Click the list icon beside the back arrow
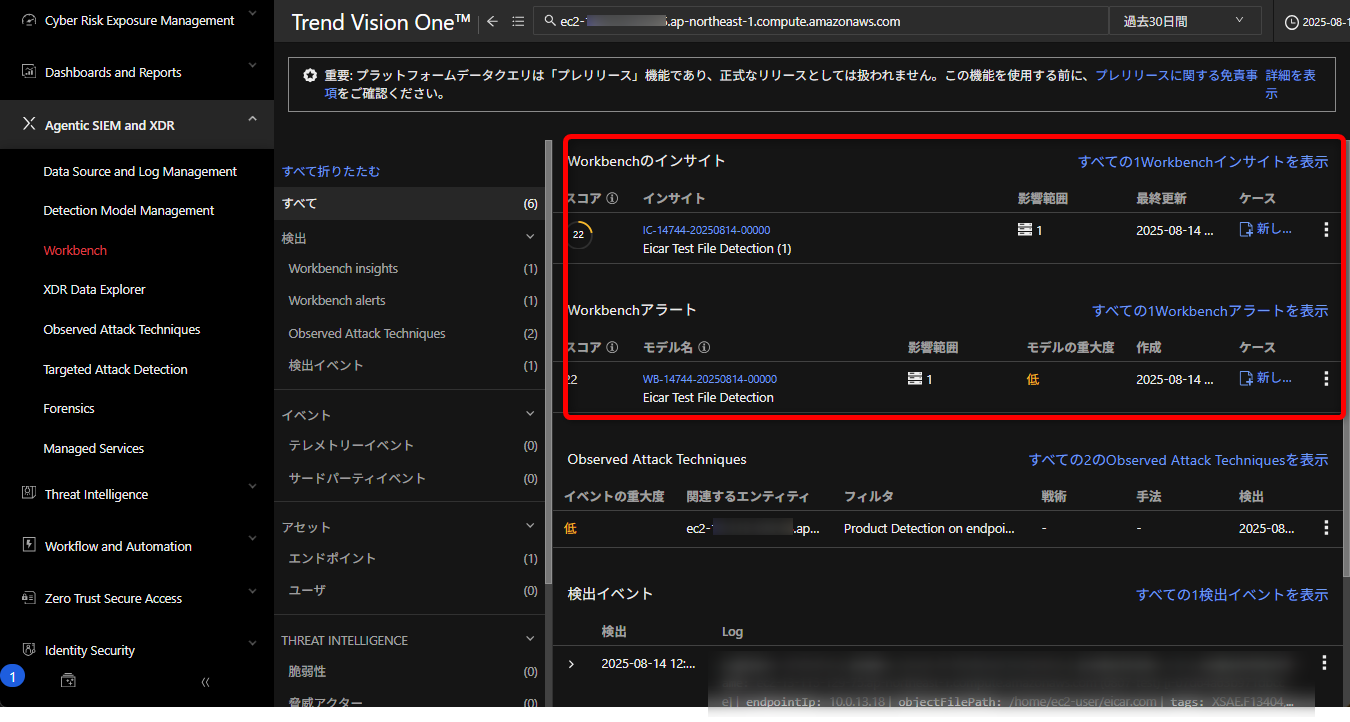Screen dimensions: 1350x722 [x=518, y=21]
